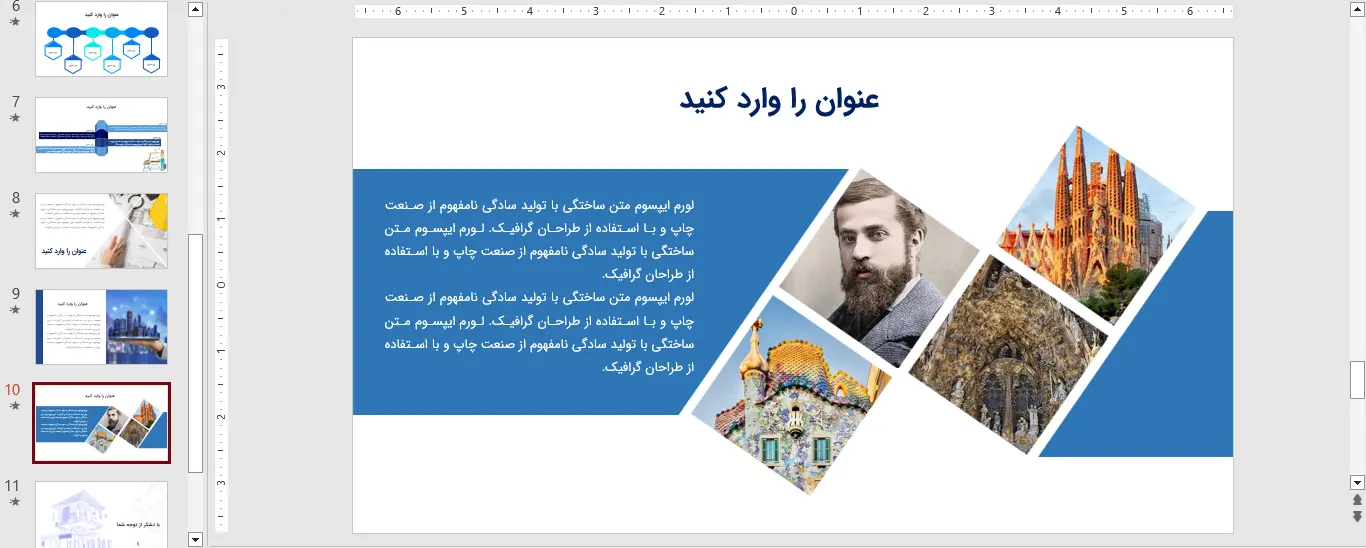Screen dimensions: 1366x548
Task: Click the animation star icon beside slide 9
Action: coord(14,309)
